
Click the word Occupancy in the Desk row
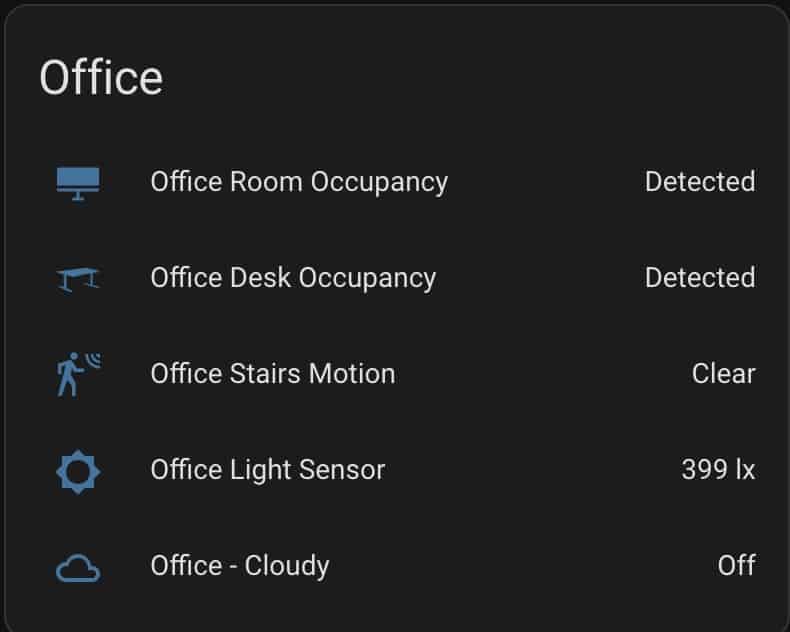coord(367,279)
